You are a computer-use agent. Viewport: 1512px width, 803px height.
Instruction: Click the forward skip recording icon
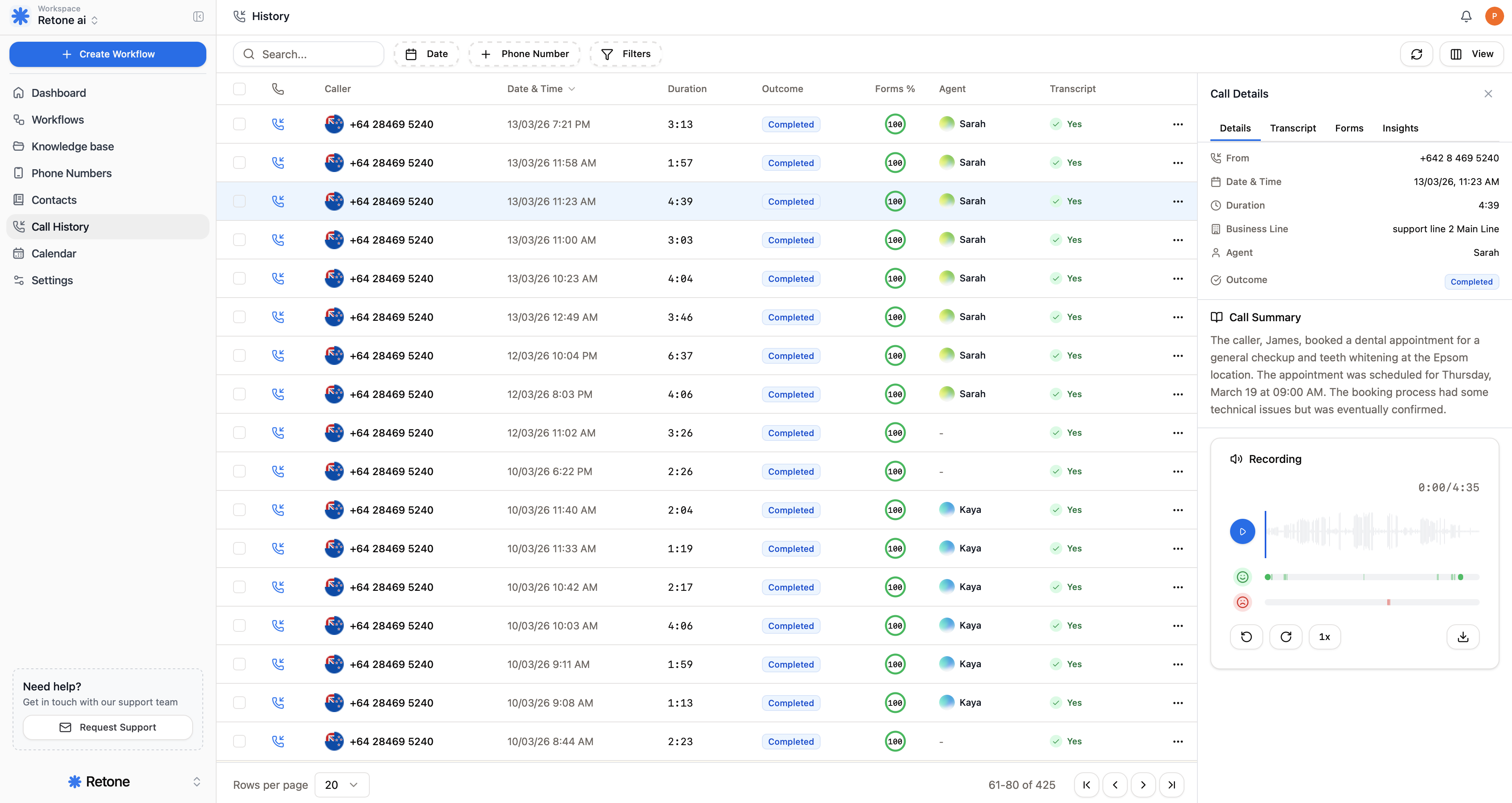pyautogui.click(x=1286, y=637)
